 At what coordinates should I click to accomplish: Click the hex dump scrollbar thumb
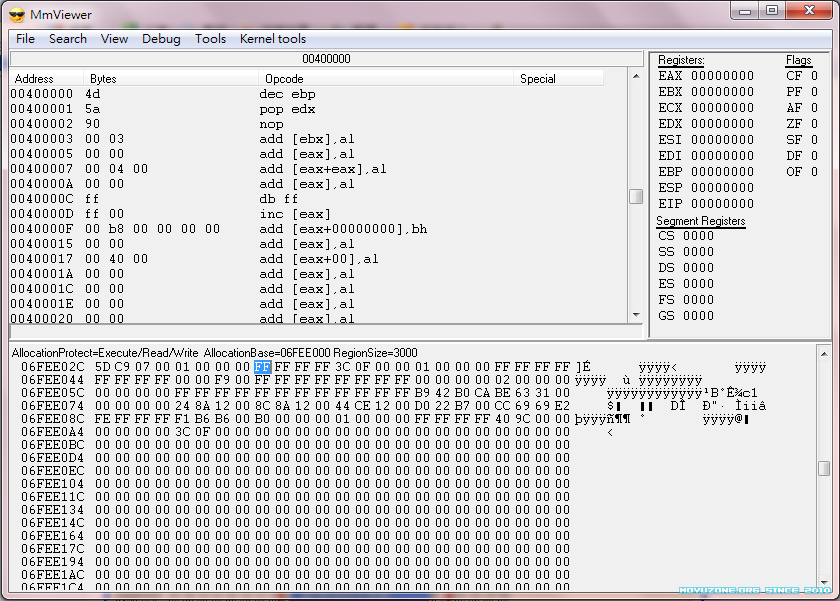coord(824,468)
